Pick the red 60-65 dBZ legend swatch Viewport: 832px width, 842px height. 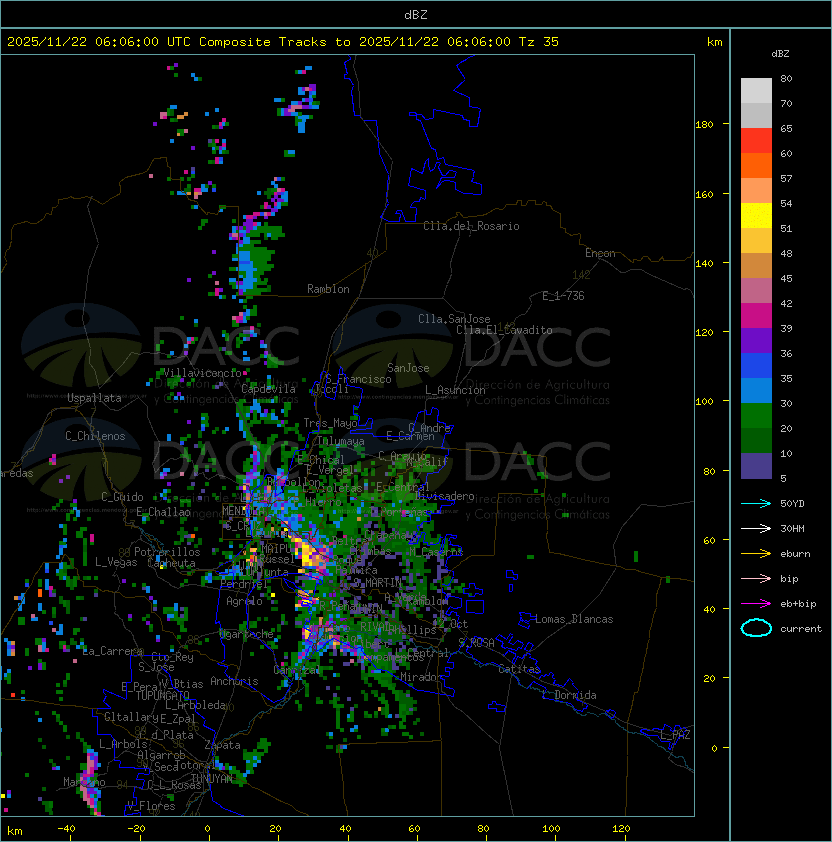[756, 141]
